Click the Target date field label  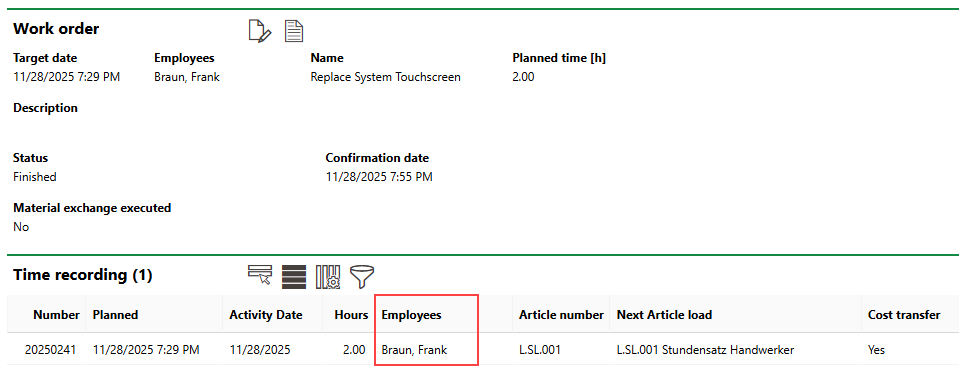click(45, 58)
